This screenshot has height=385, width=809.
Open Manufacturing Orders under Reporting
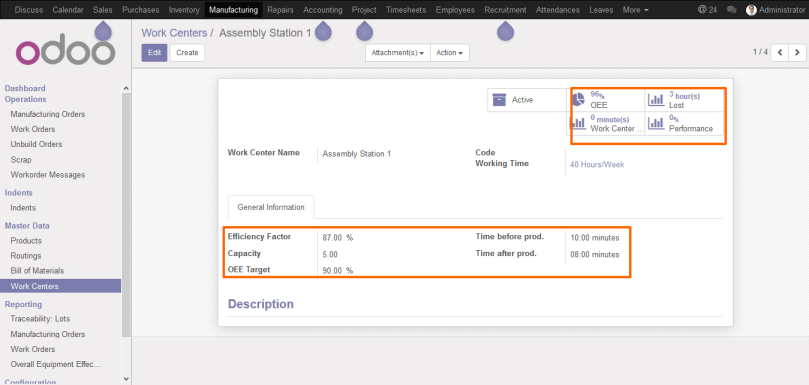[x=48, y=334]
